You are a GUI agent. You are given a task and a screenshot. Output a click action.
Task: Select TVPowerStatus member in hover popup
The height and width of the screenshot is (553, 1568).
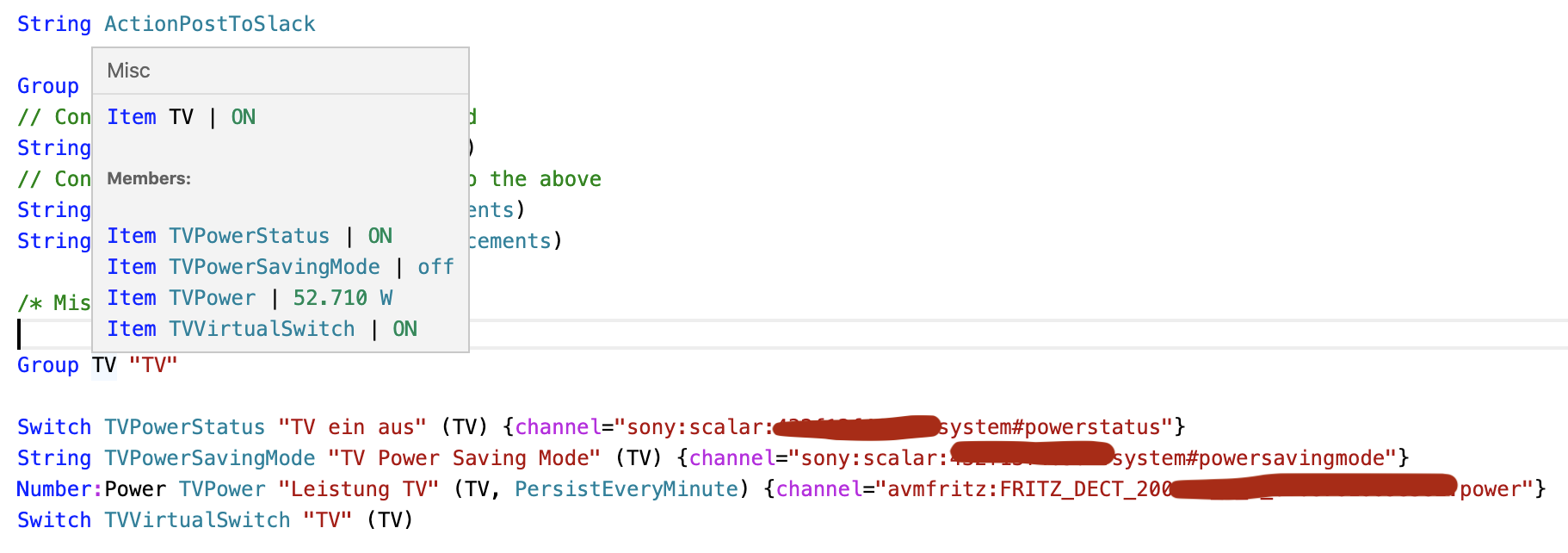249,236
